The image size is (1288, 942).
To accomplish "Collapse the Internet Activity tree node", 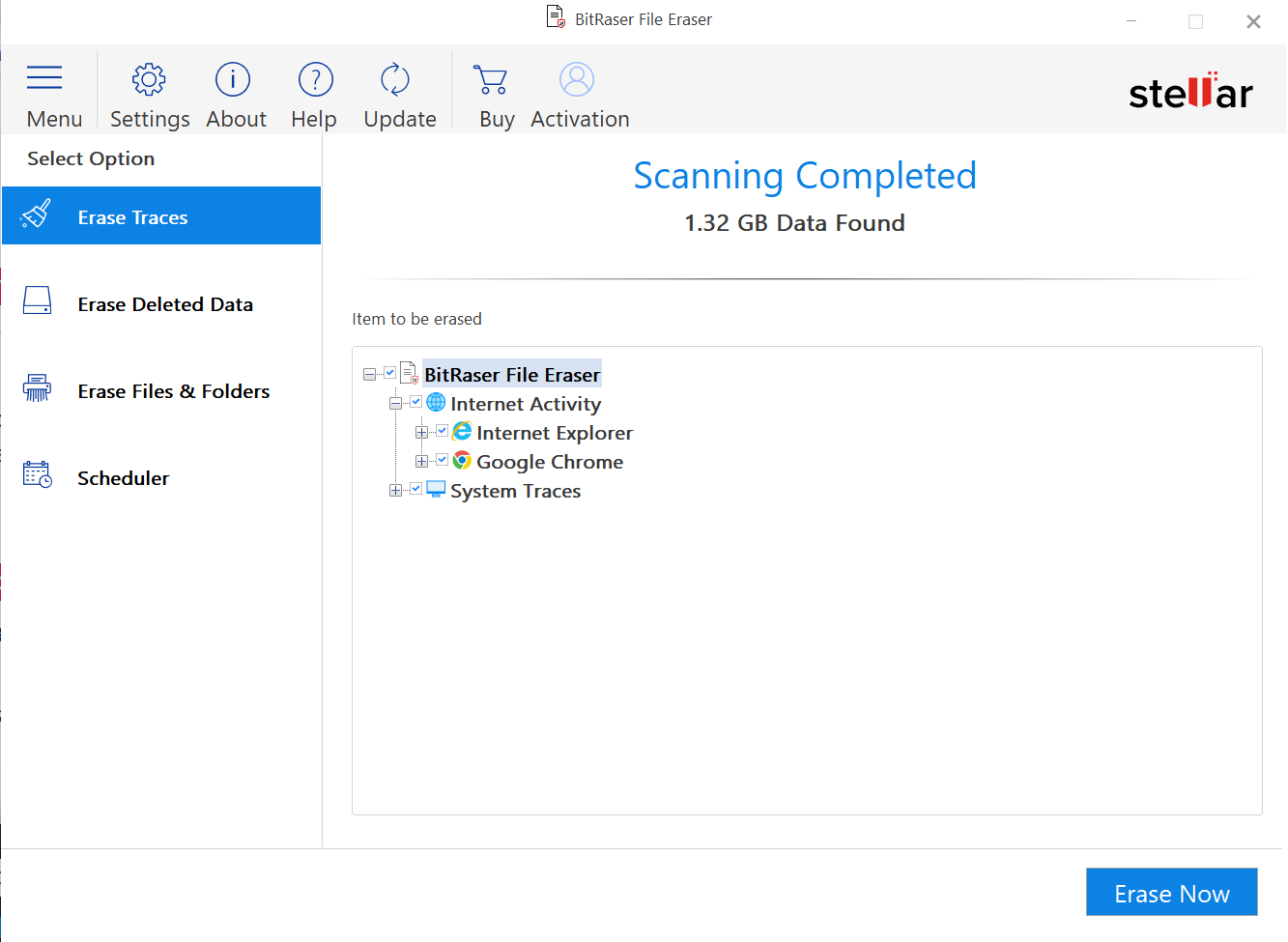I will [395, 403].
